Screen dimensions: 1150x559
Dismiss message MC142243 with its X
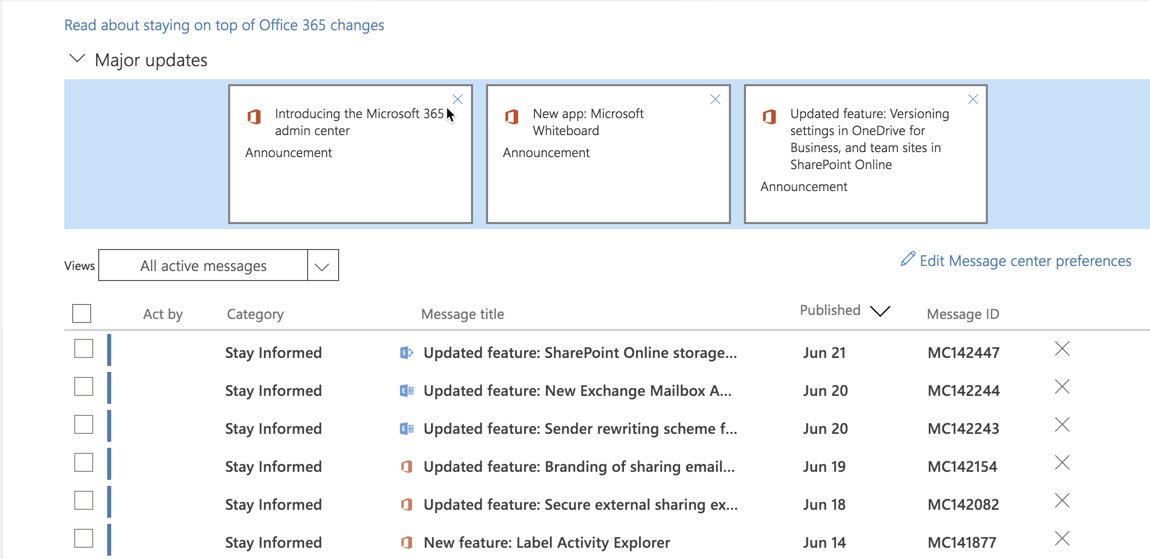1061,425
